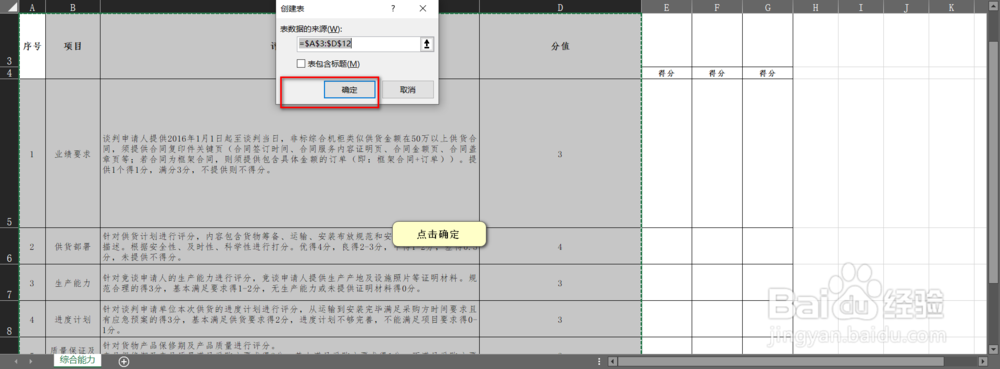The image size is (1000, 369).
Task: Open help via the dialog's question mark
Action: (x=393, y=8)
